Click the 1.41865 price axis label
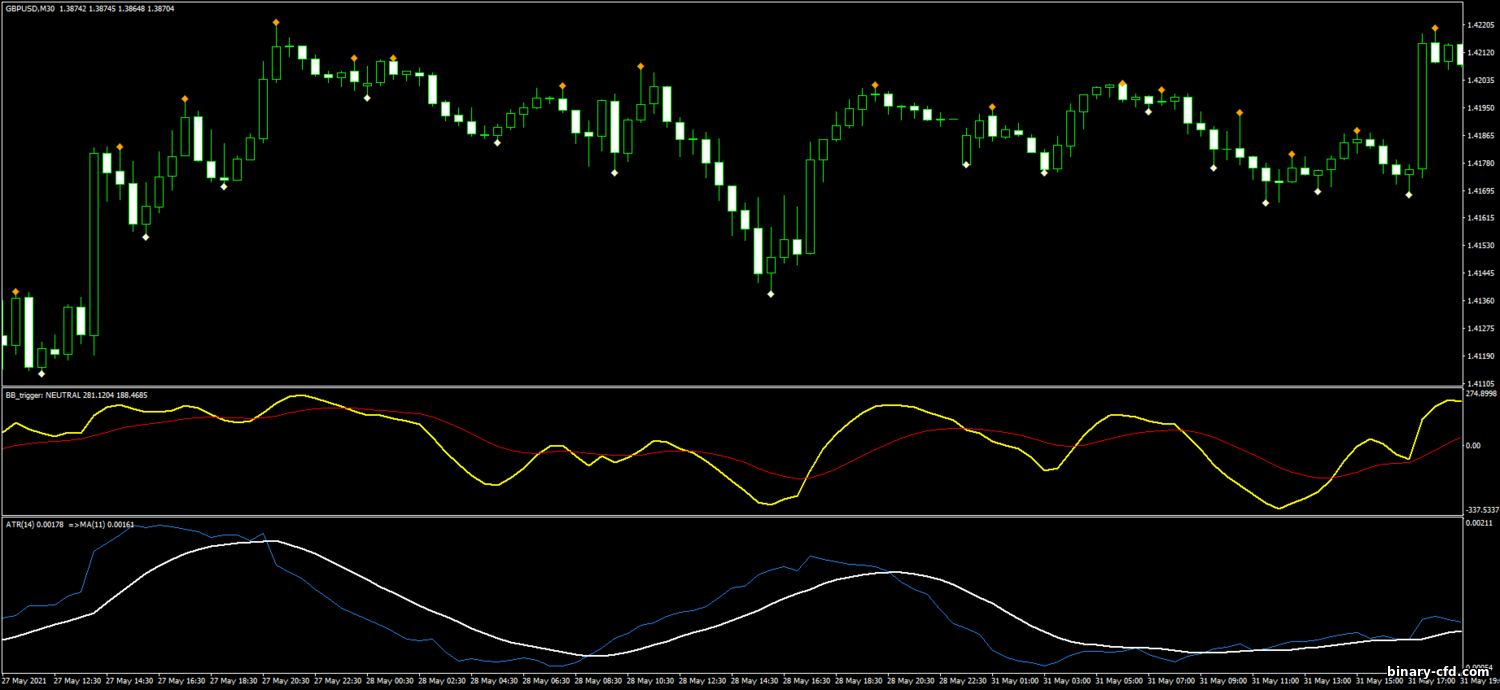This screenshot has width=1500, height=690. pos(1482,135)
